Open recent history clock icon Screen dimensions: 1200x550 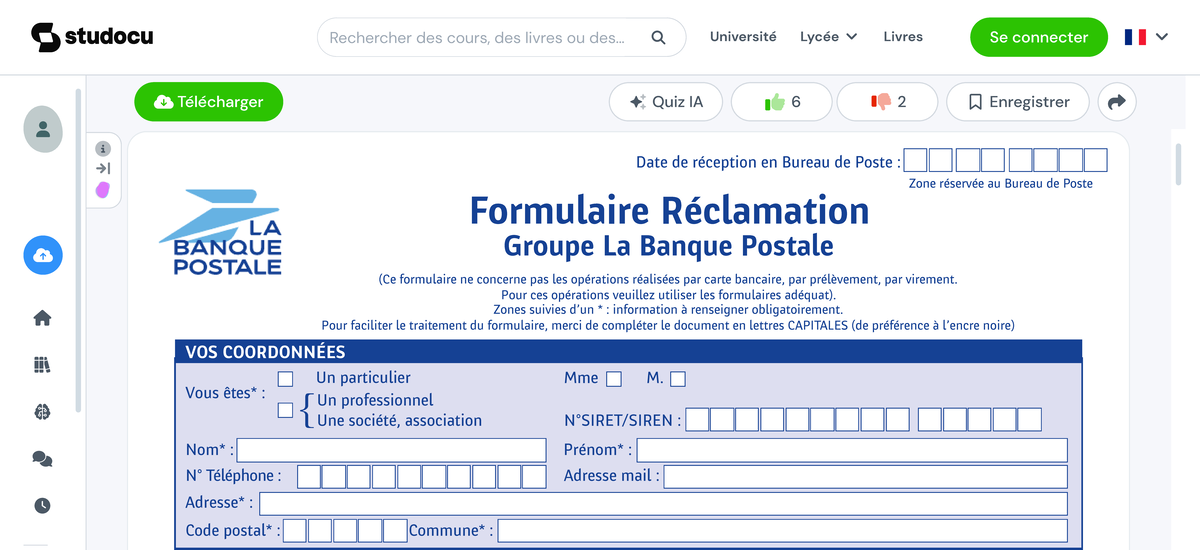click(x=42, y=506)
